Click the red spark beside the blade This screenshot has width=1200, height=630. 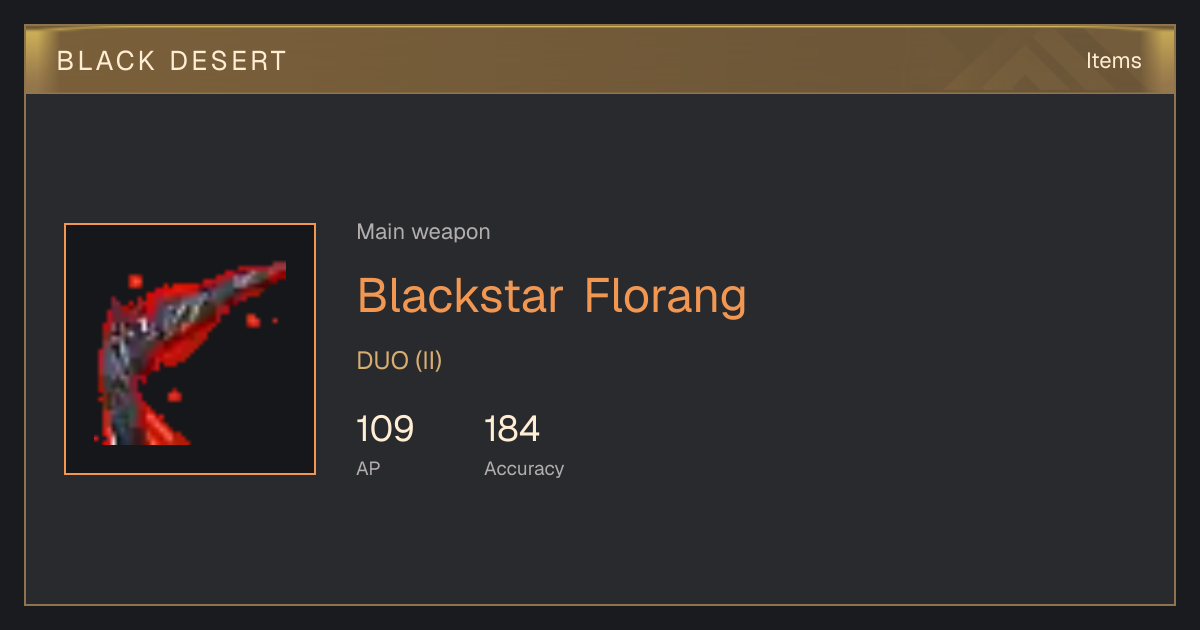coord(254,320)
